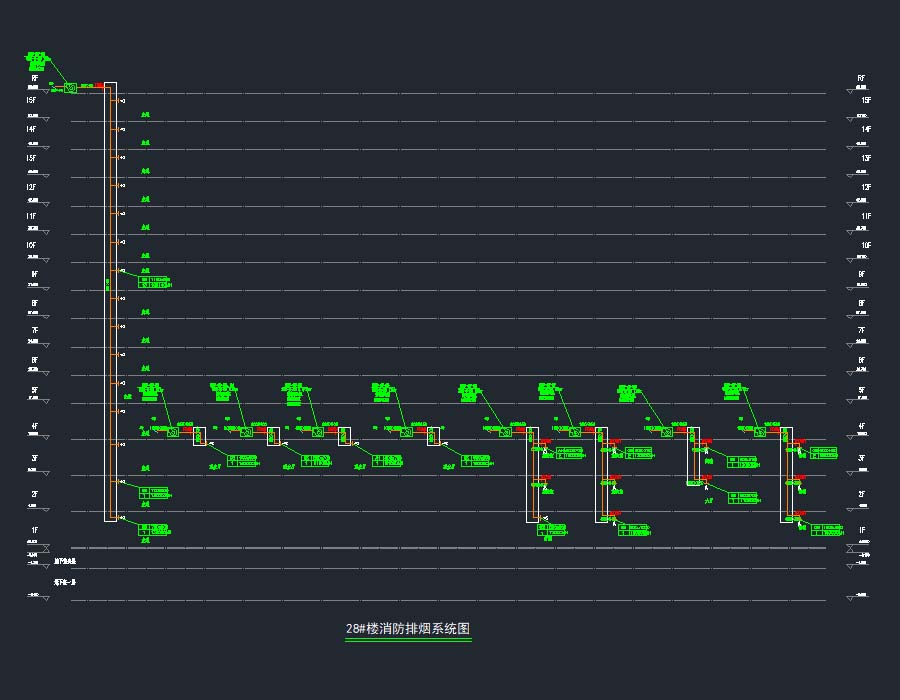Click the 12F floor label on the right

tap(866, 188)
